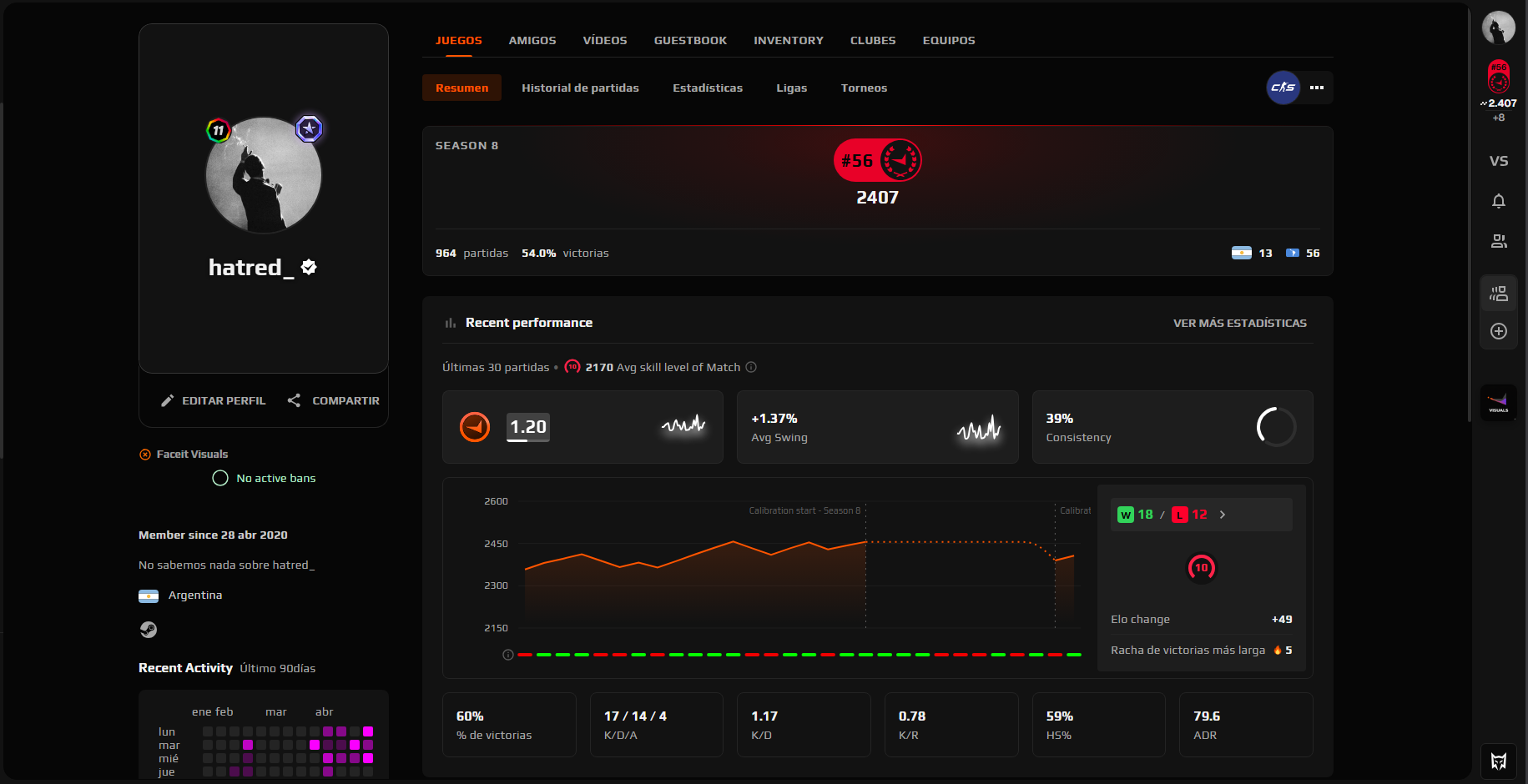Viewport: 1528px width, 784px height.
Task: Click the EDITAR PERFIL button
Action: click(213, 400)
